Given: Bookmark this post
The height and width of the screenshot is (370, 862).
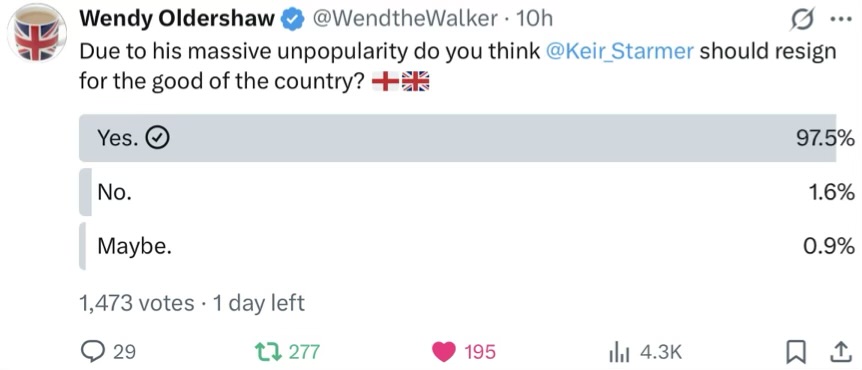Looking at the screenshot, I should coord(793,352).
